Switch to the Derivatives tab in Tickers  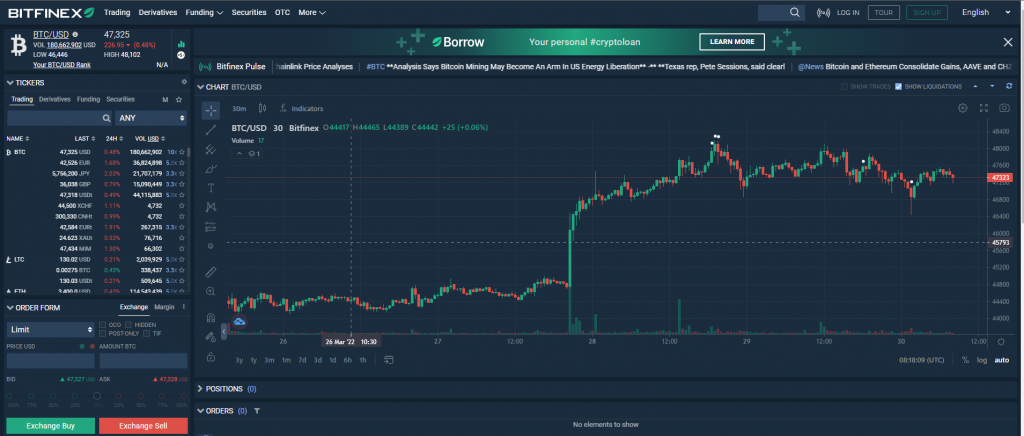pos(55,100)
